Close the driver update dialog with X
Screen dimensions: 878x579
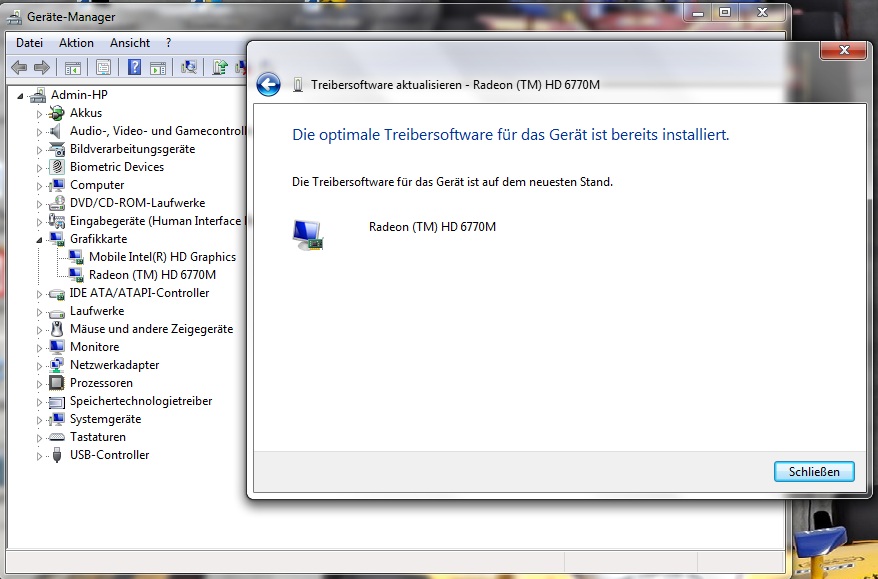tap(844, 50)
